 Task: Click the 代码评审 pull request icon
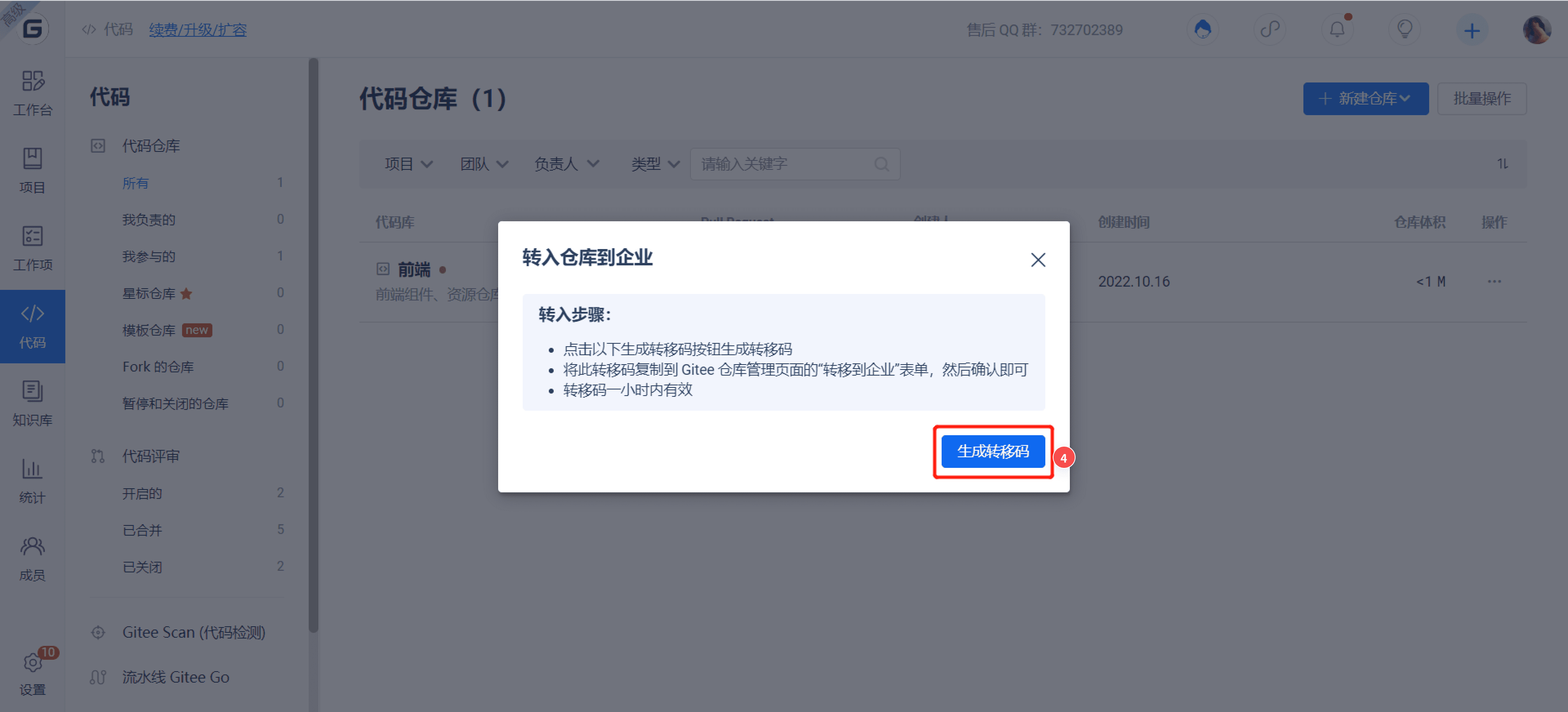click(x=98, y=456)
